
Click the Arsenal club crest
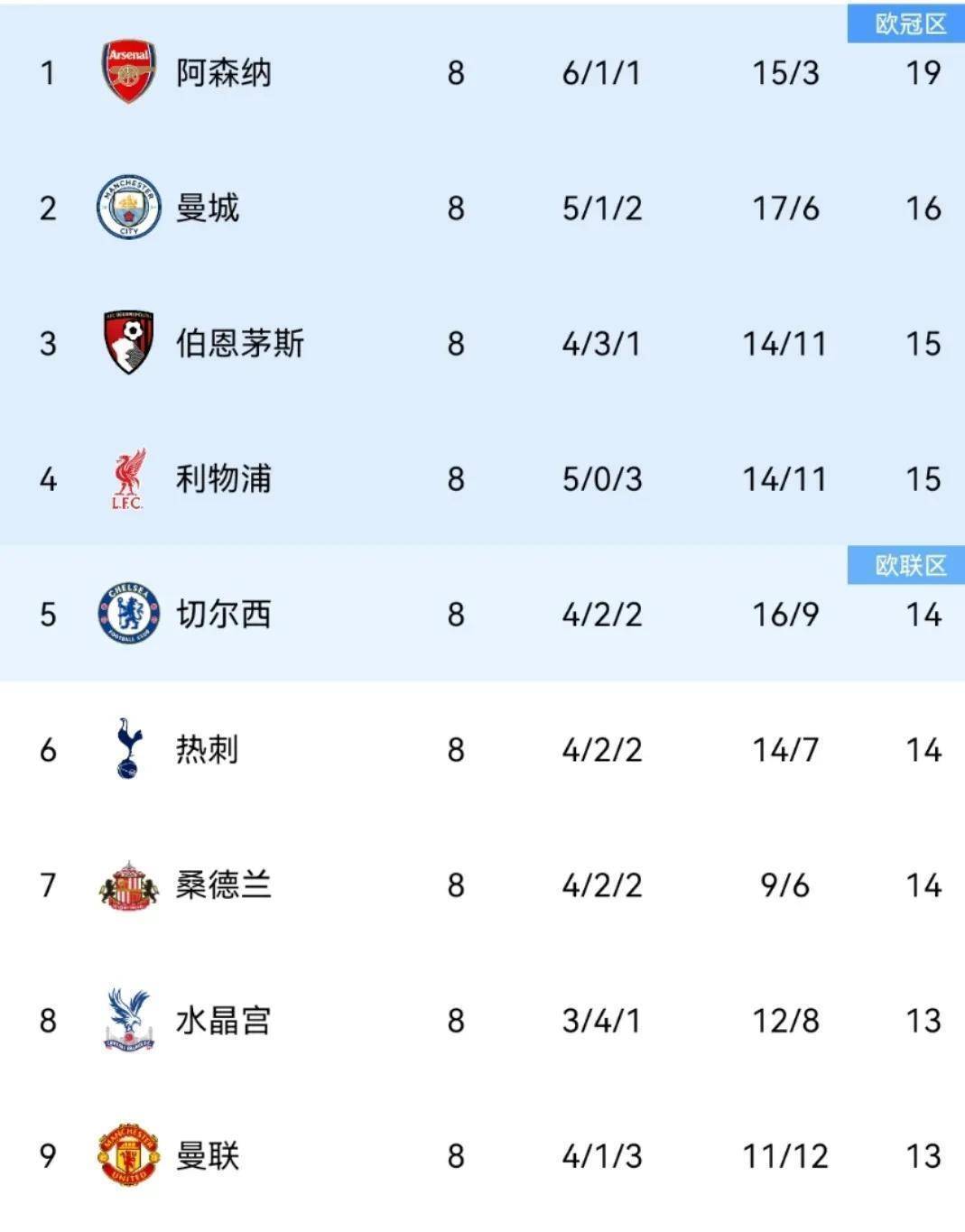click(128, 71)
